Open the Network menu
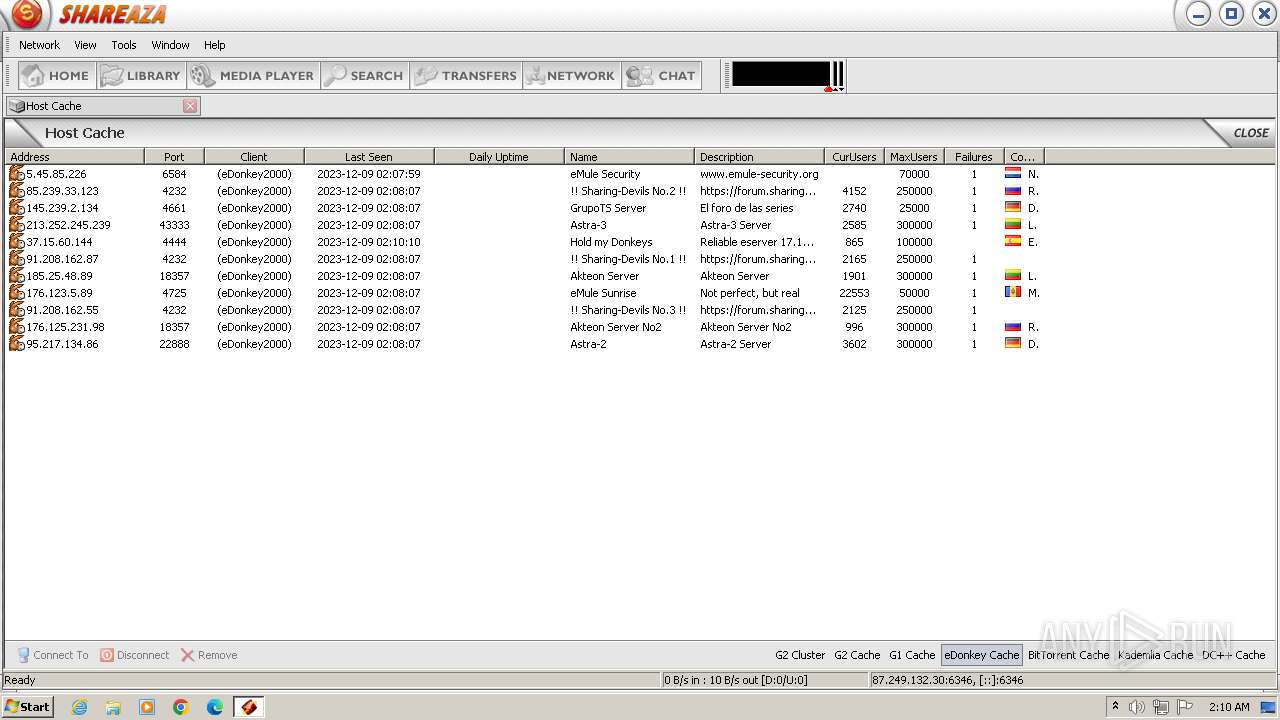This screenshot has height=720, width=1280. 39,45
